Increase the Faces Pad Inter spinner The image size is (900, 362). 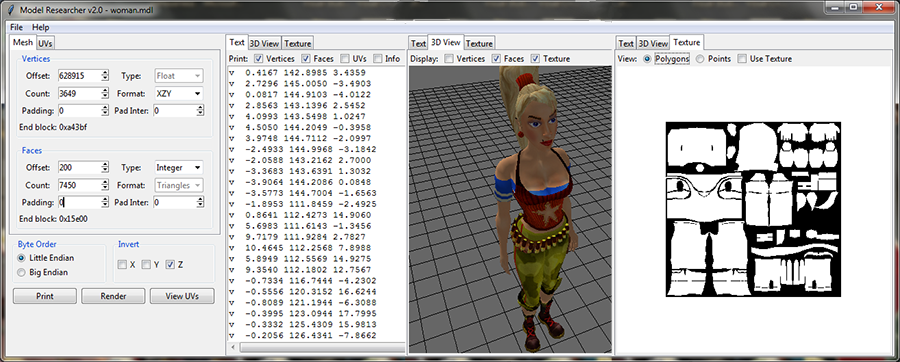200,200
